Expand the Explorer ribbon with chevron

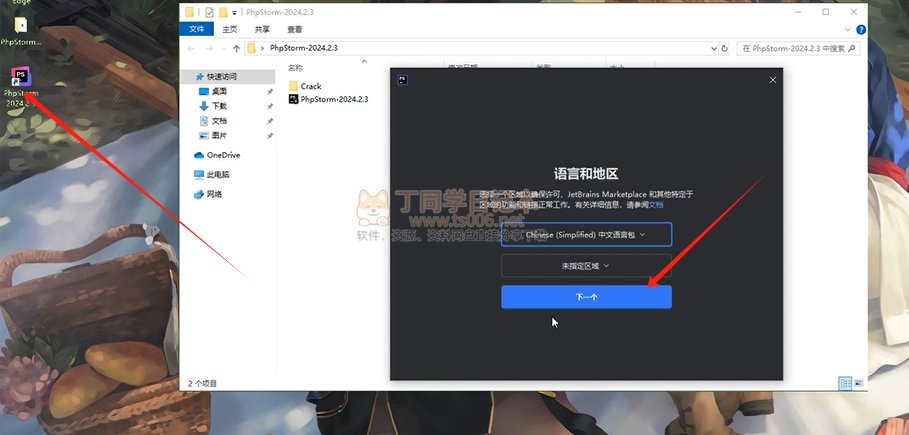[849, 29]
